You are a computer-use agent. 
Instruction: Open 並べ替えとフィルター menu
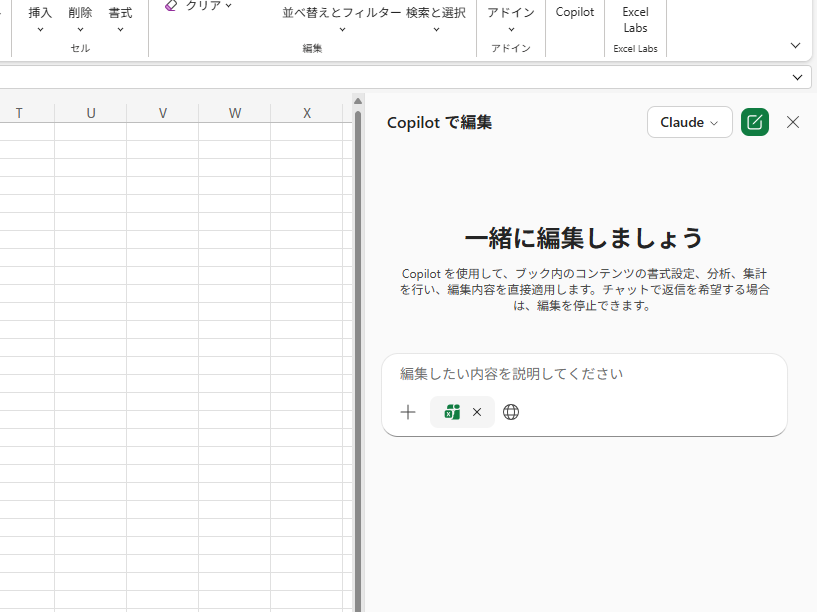point(342,18)
